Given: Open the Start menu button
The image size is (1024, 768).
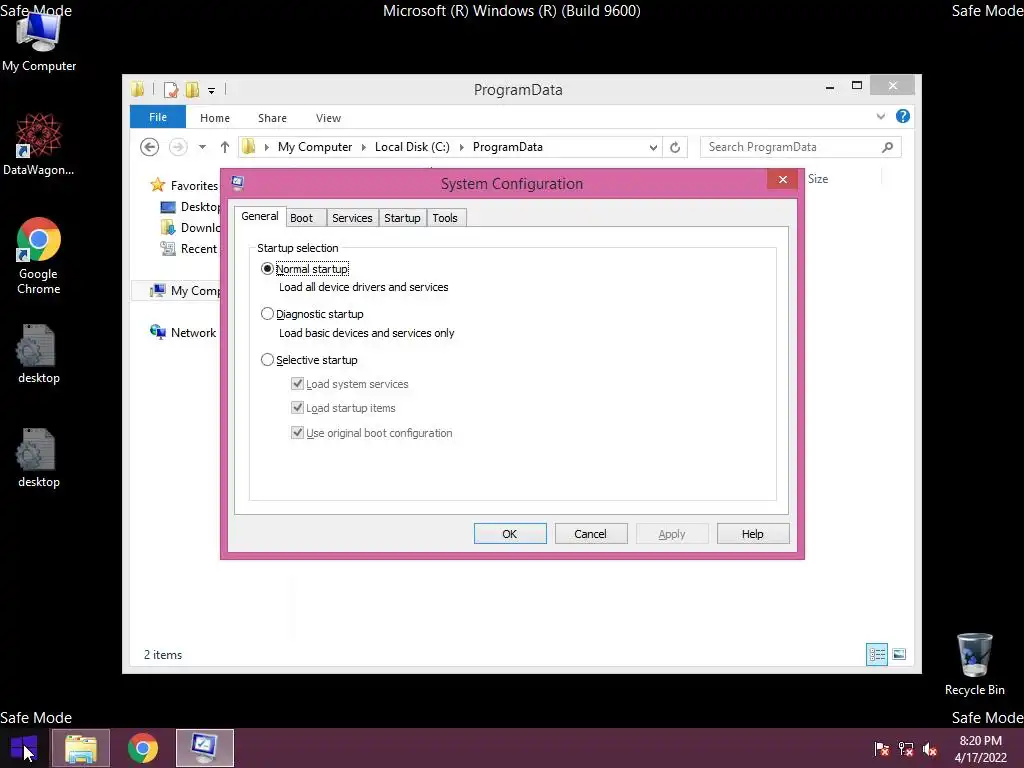Looking at the screenshot, I should coord(24,748).
